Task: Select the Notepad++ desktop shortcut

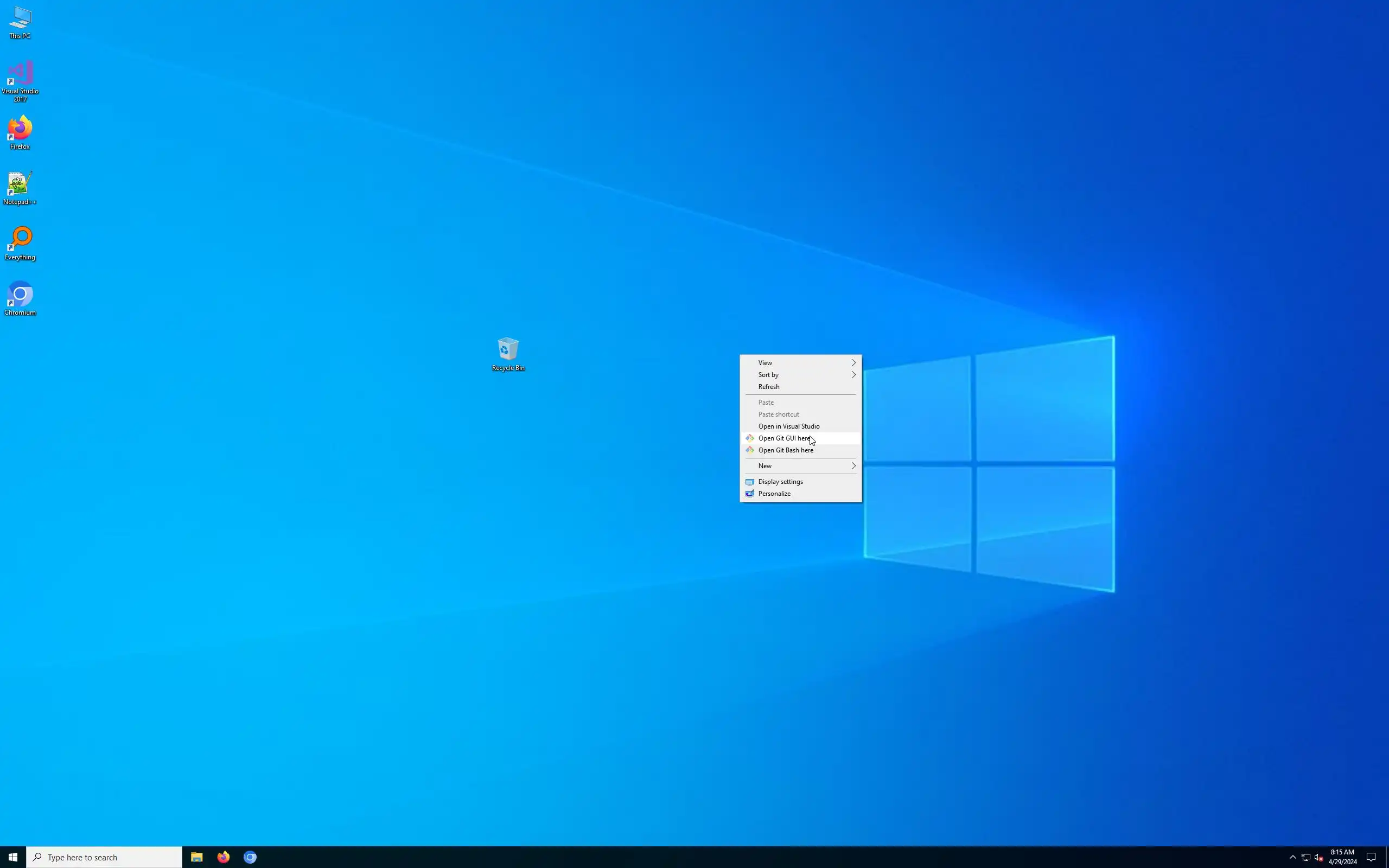Action: 20,187
